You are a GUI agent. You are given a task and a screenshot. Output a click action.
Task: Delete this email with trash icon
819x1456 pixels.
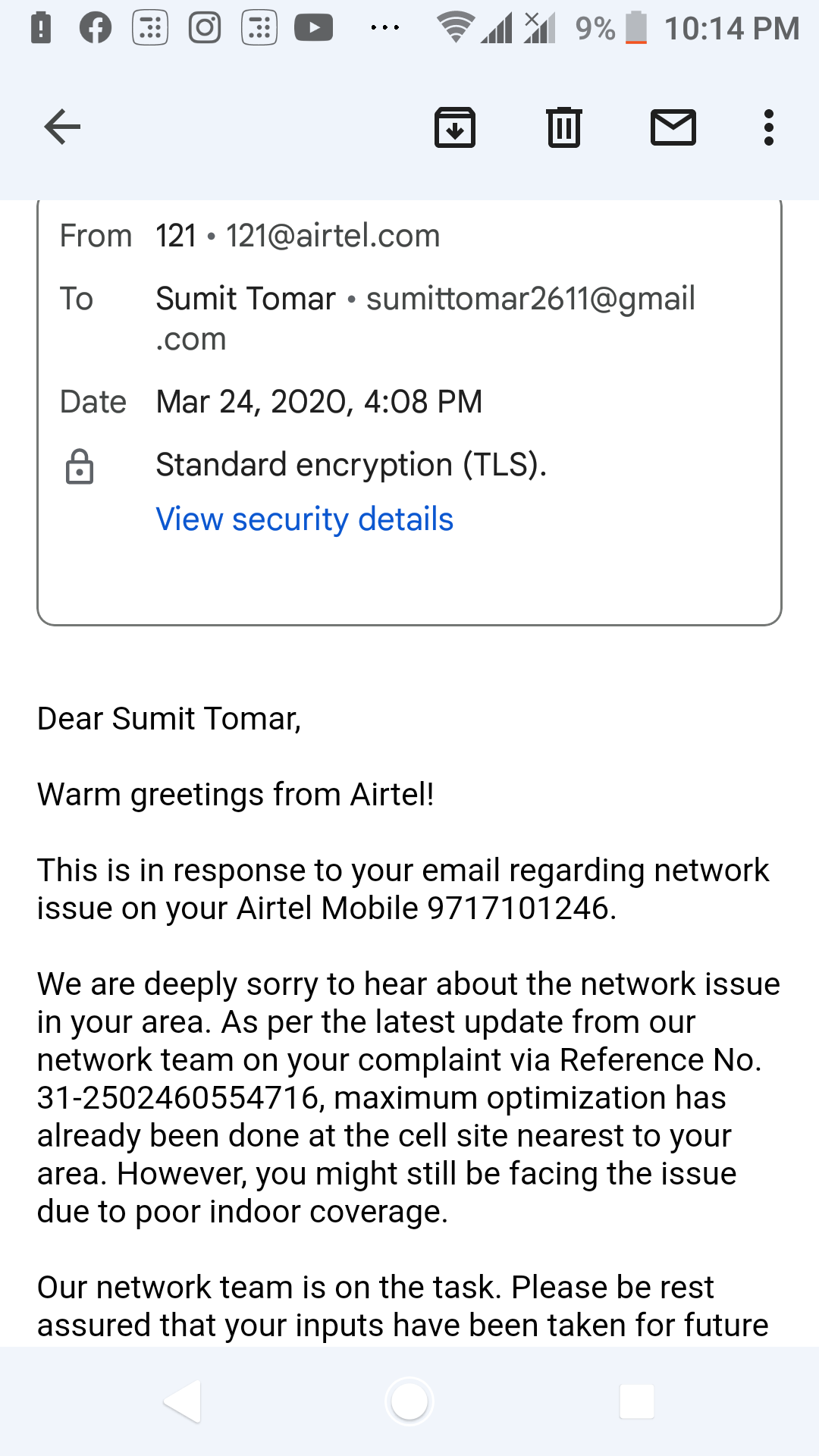pos(563,127)
